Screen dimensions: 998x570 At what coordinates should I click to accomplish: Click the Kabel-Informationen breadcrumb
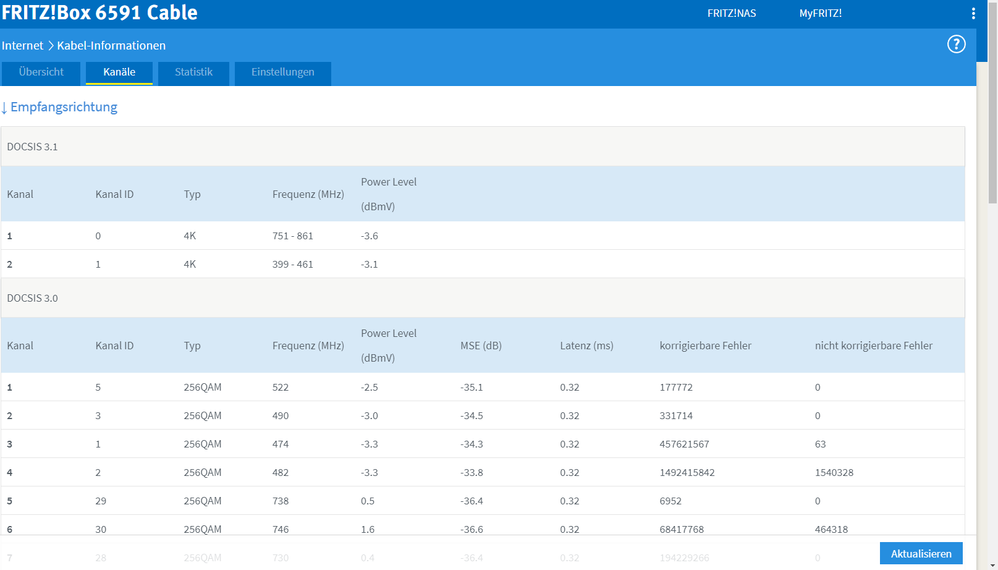(111, 46)
